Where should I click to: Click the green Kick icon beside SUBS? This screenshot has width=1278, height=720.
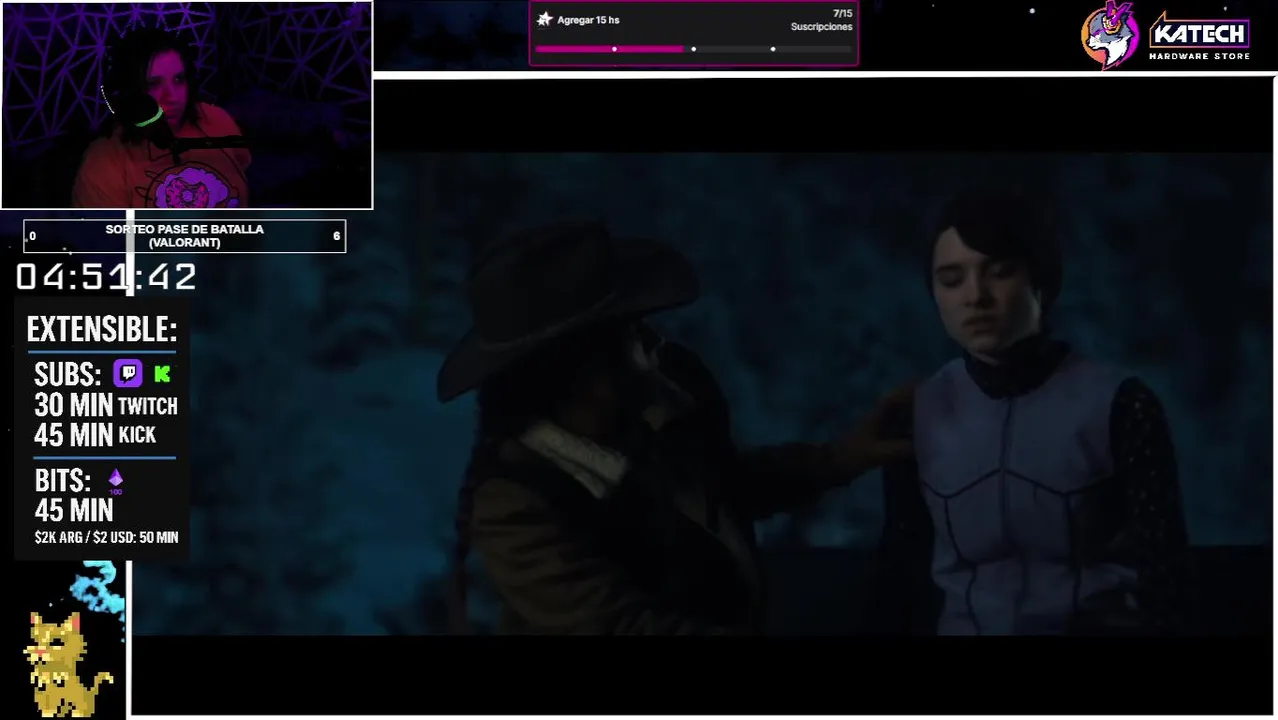tap(162, 374)
